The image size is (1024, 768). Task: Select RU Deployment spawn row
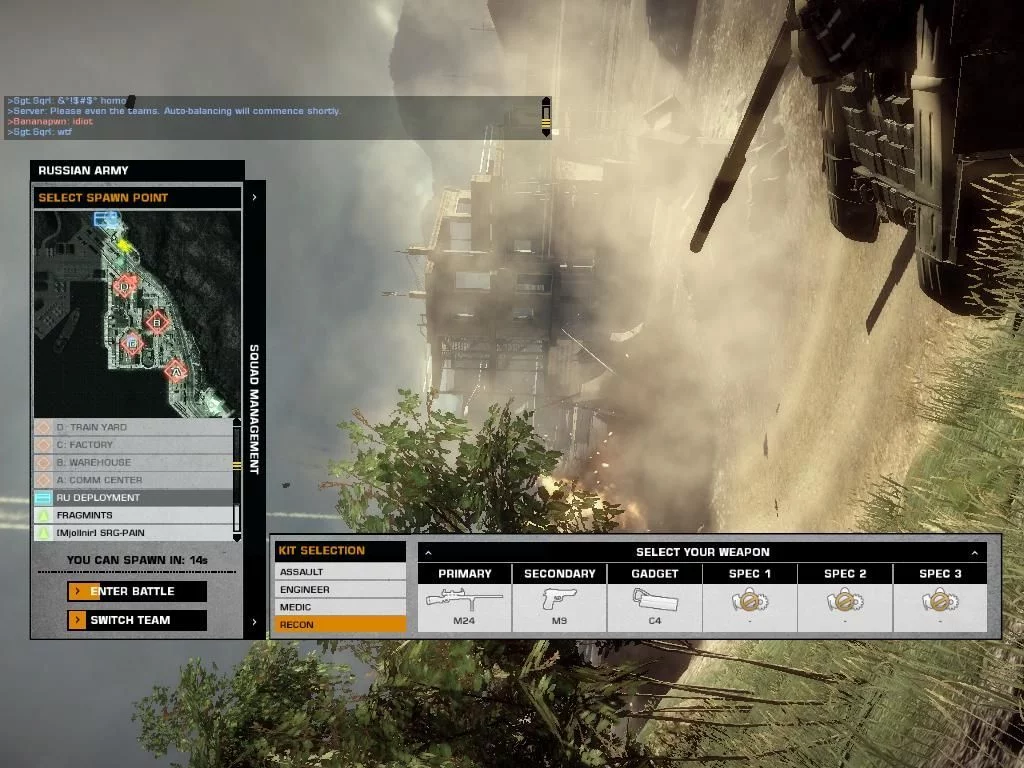pos(133,498)
